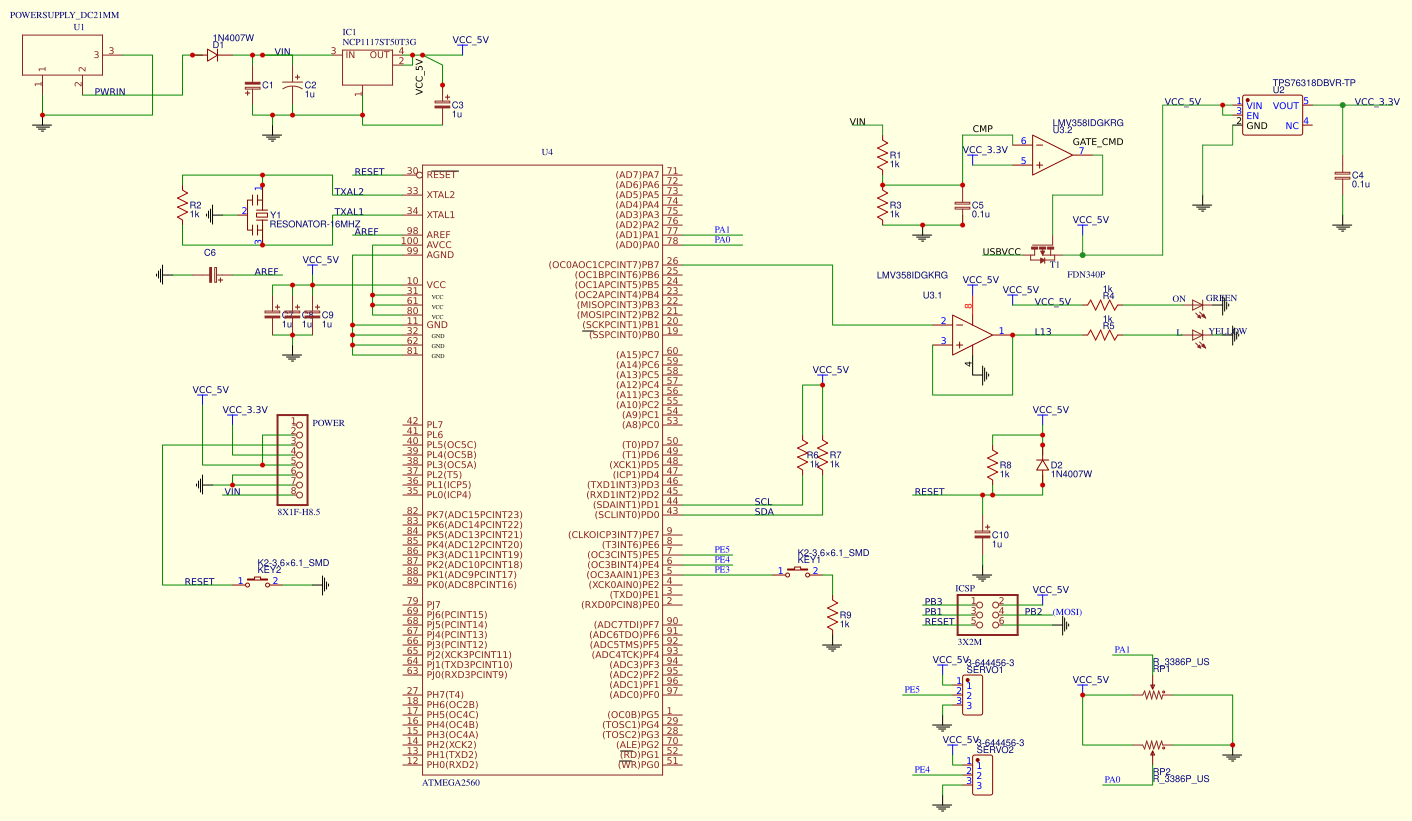1412x821 pixels.
Task: Click the U2 TPS76318 3.3V regulator
Action: pos(1271,115)
